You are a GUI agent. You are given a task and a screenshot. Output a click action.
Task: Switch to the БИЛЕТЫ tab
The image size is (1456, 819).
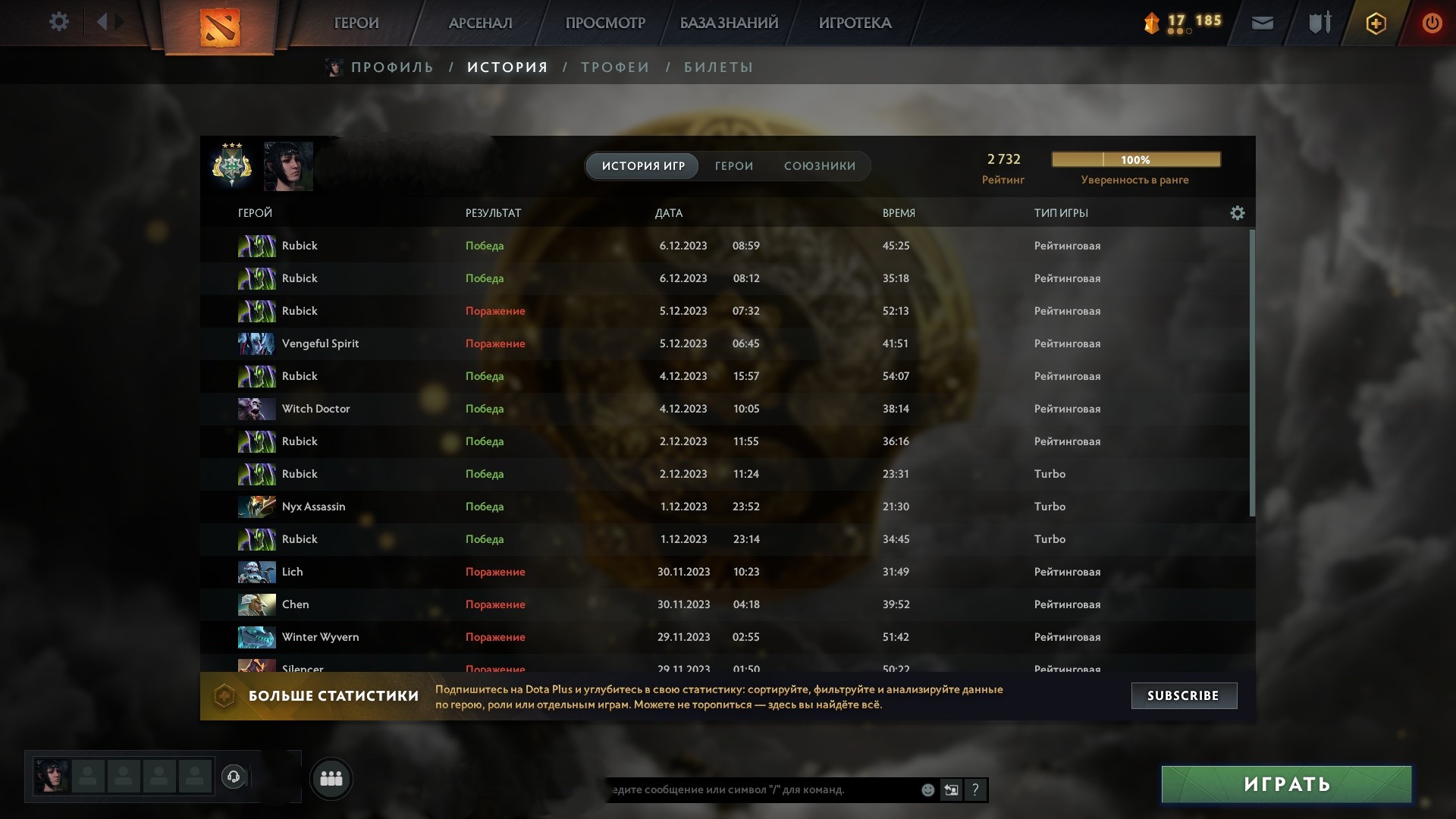[718, 67]
